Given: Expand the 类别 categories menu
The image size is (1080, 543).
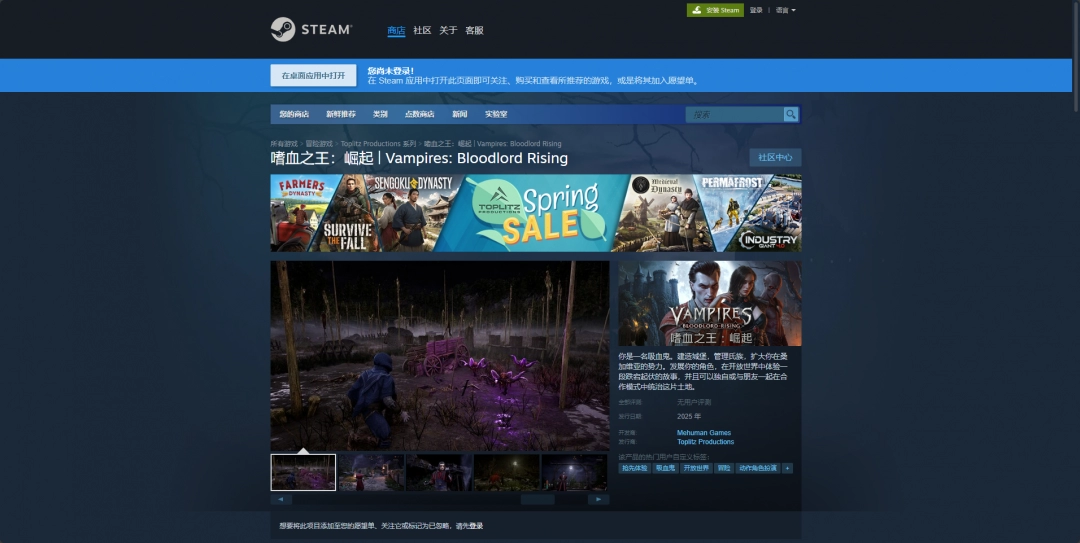Looking at the screenshot, I should (380, 114).
